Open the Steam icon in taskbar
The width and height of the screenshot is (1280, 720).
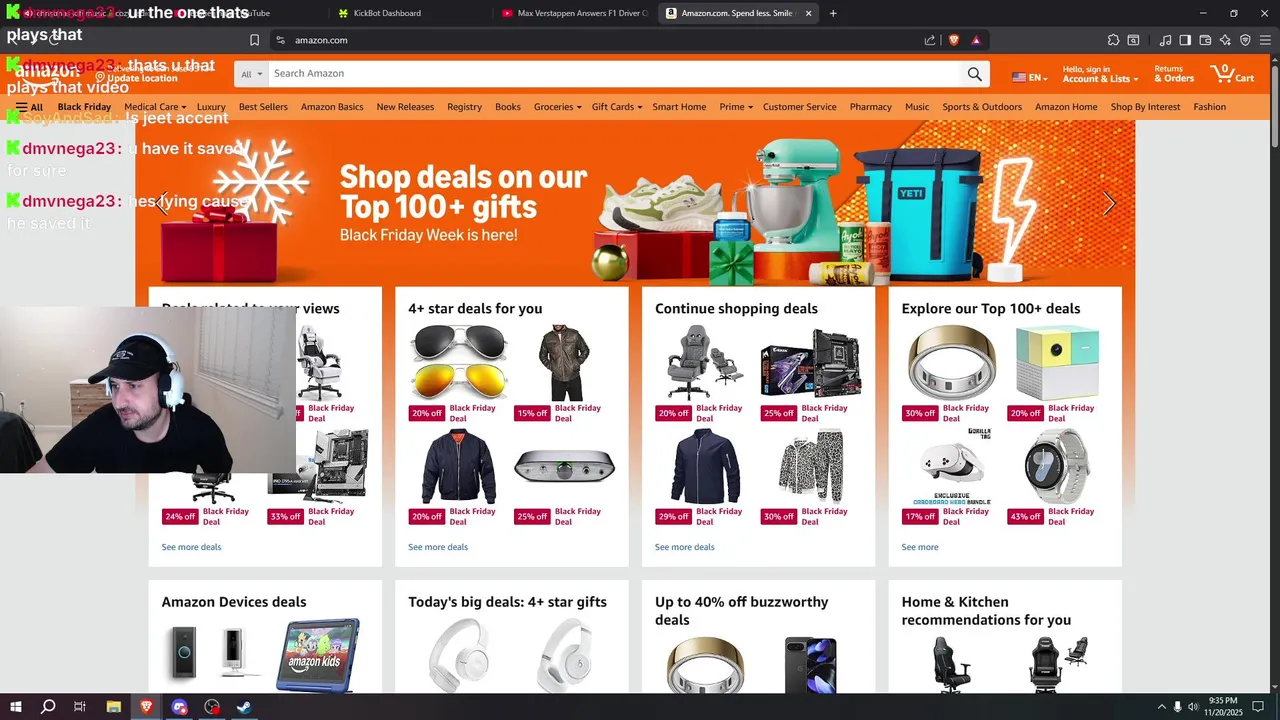(x=243, y=707)
